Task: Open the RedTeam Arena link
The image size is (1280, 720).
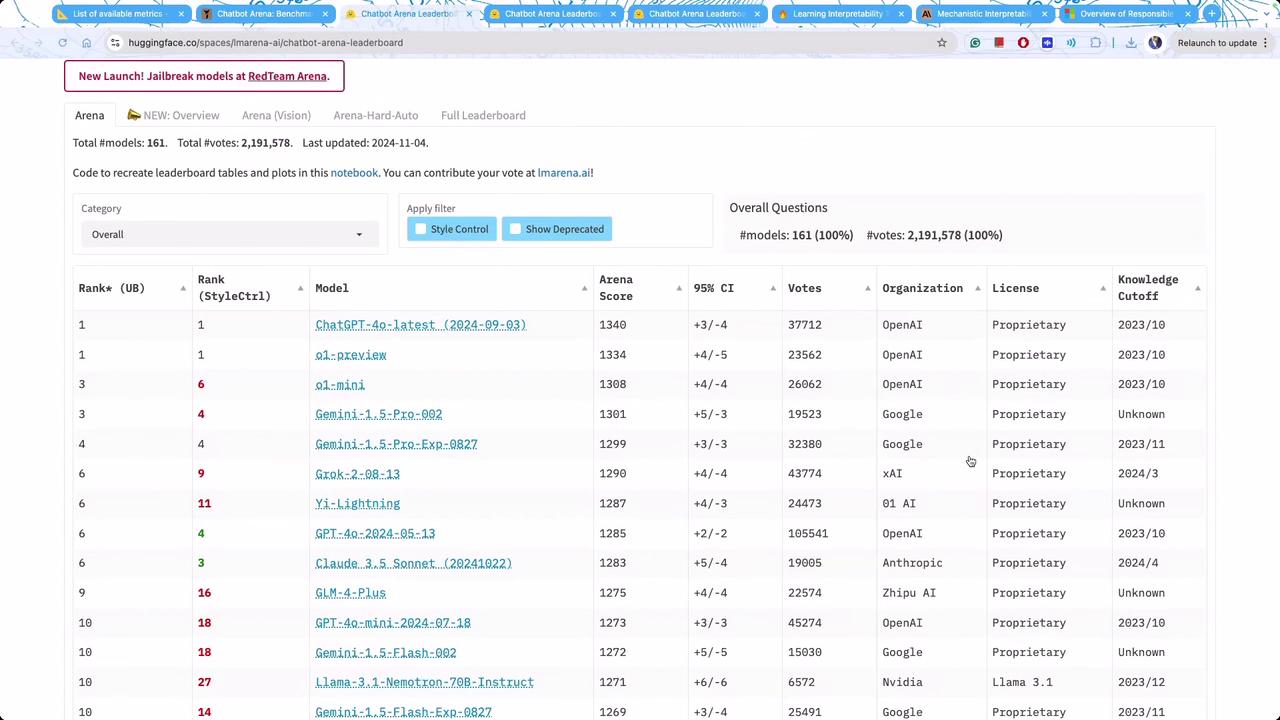Action: 287,76
